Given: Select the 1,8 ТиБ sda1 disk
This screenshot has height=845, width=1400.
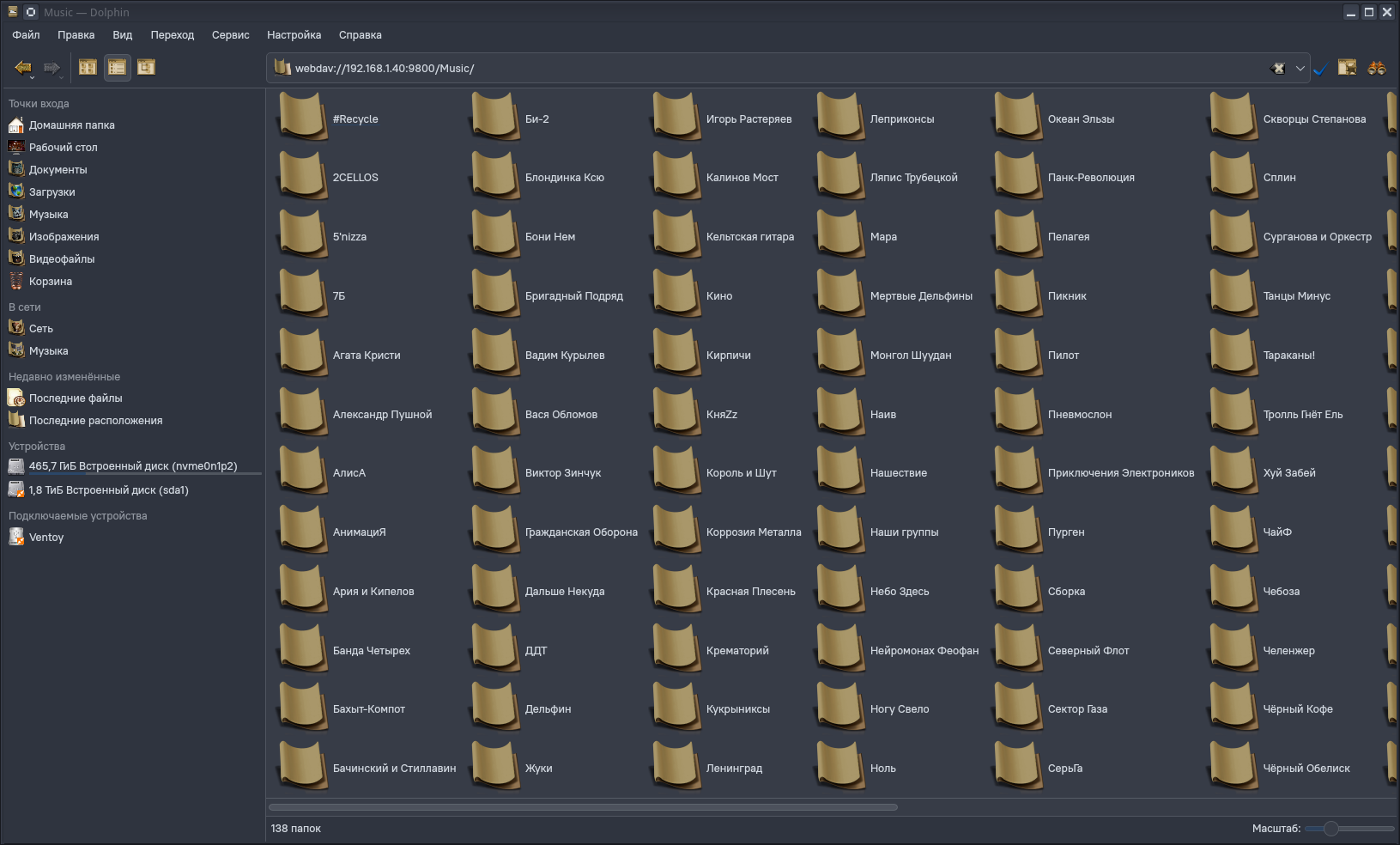Looking at the screenshot, I should (x=108, y=490).
